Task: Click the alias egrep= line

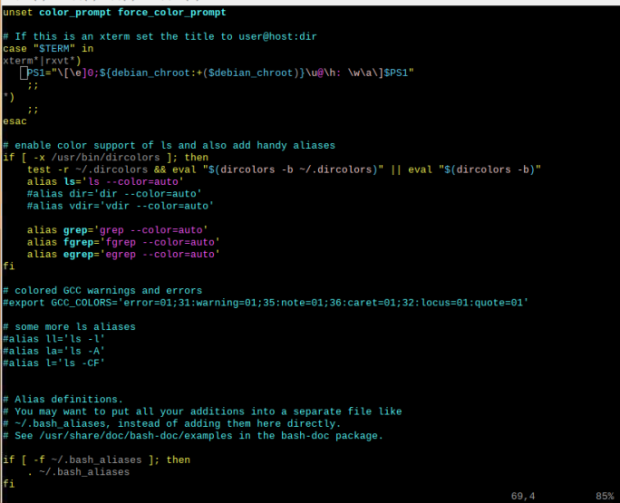Action: [123, 254]
